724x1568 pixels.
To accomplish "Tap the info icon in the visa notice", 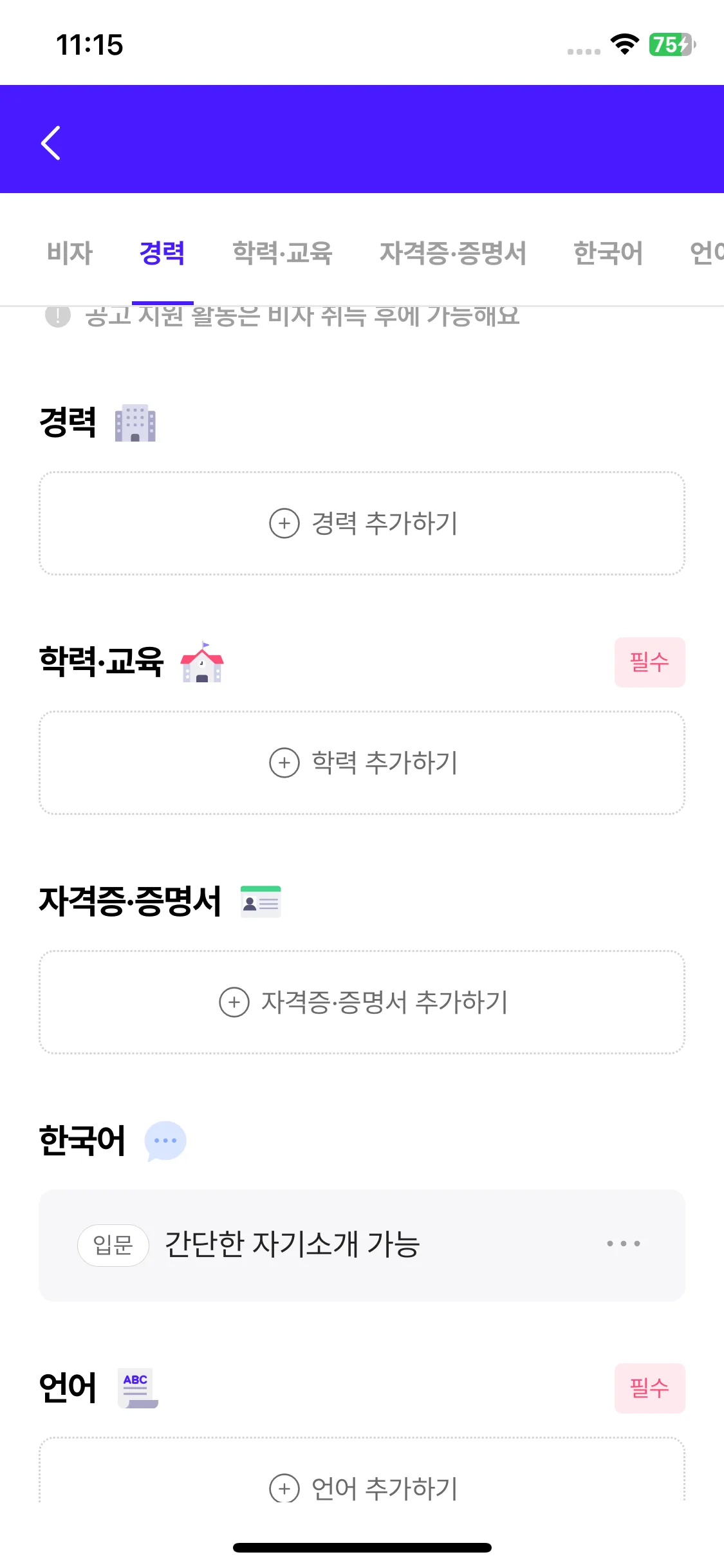I will click(58, 316).
